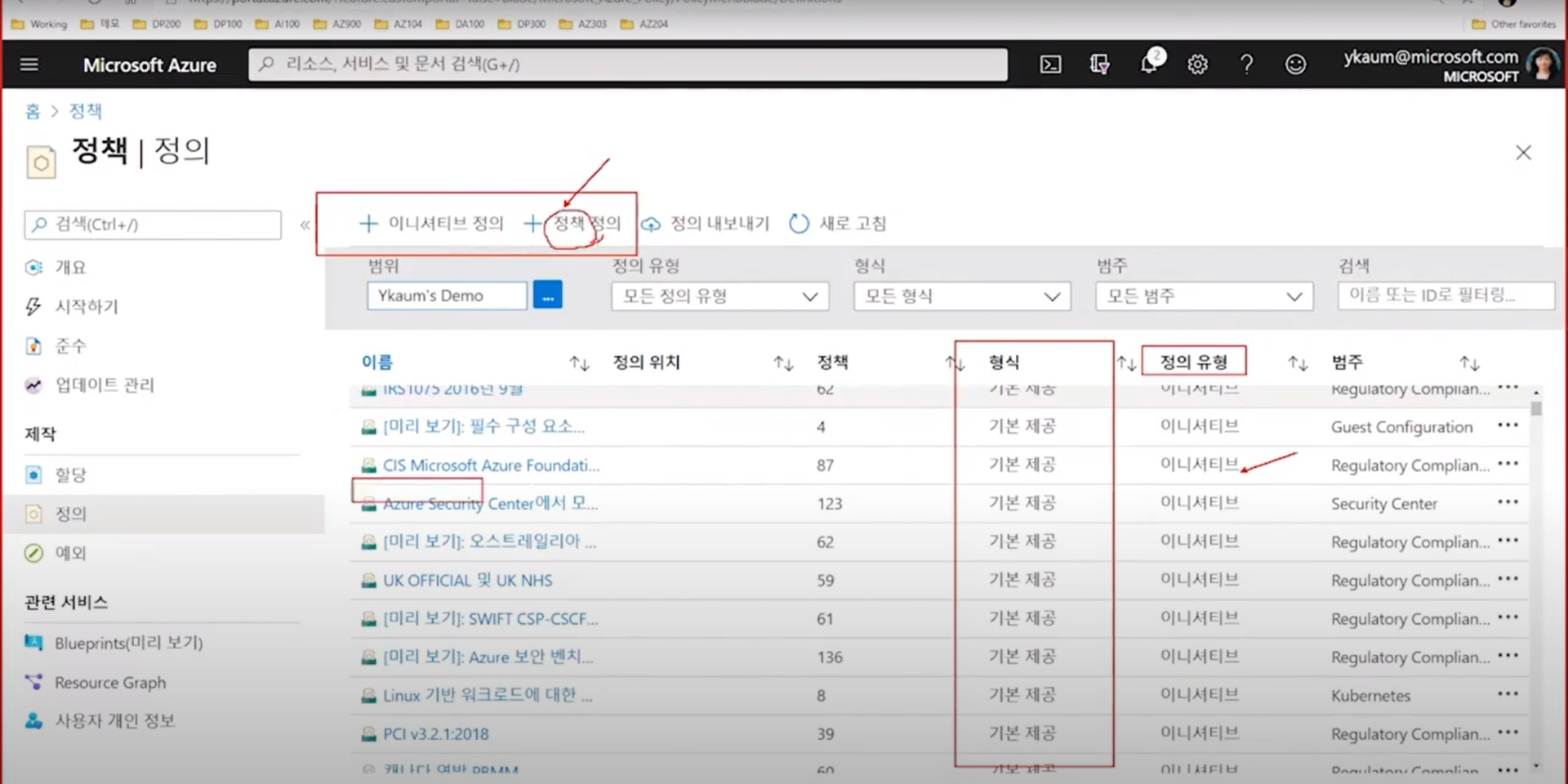The image size is (1568, 784).
Task: Click the name or ID filter field
Action: 1445,296
